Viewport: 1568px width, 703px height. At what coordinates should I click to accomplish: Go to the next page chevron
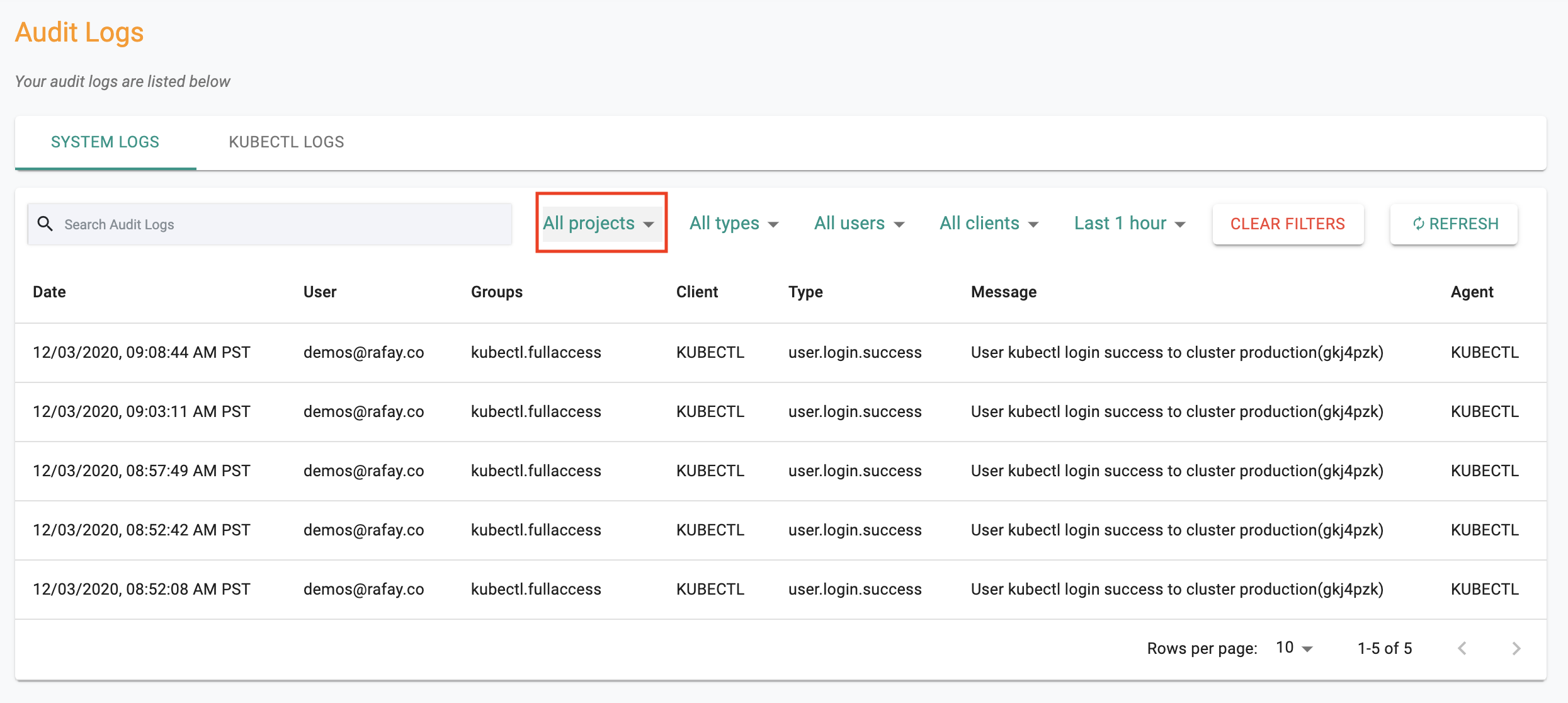[1516, 648]
